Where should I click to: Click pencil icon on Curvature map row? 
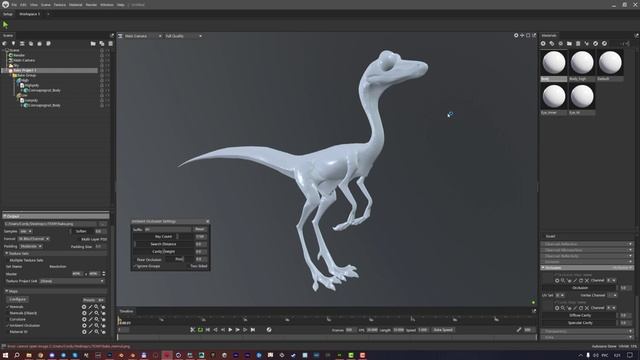(x=91, y=319)
